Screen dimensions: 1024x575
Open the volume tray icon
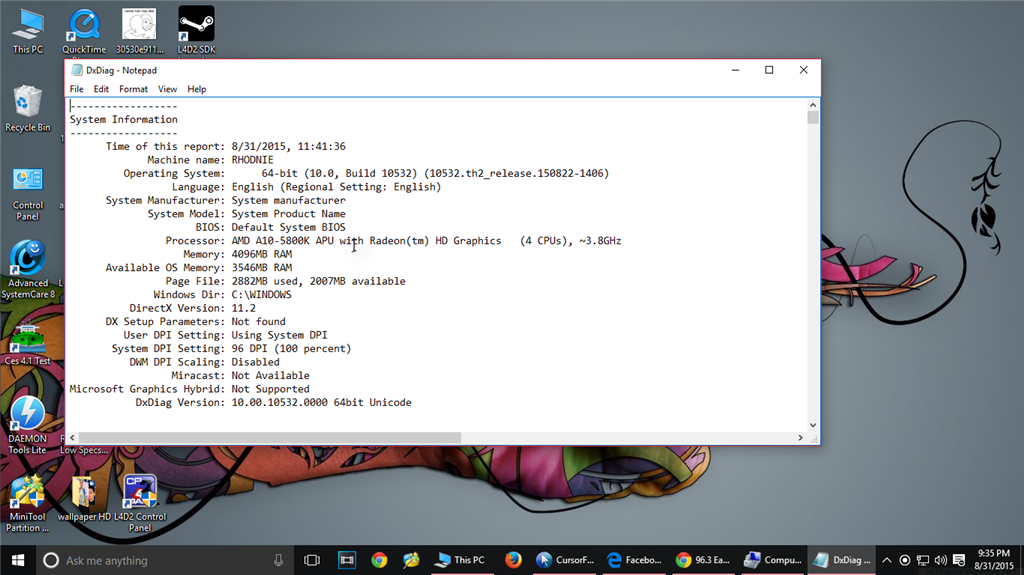tap(940, 560)
